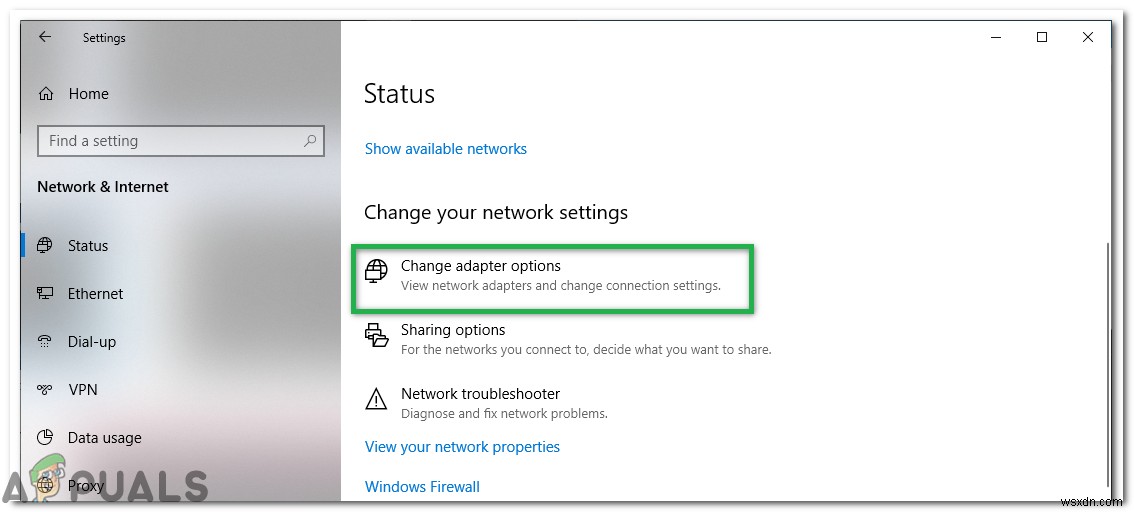Select the Status globe icon

tap(45, 246)
